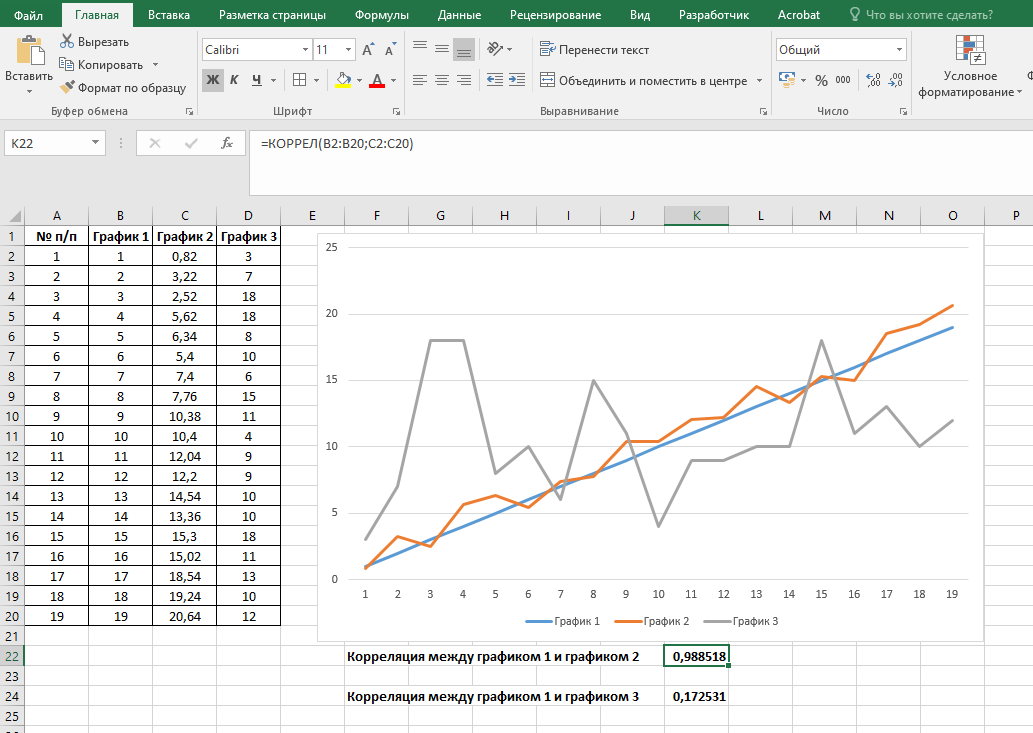Apply cell borders icon

pyautogui.click(x=299, y=80)
